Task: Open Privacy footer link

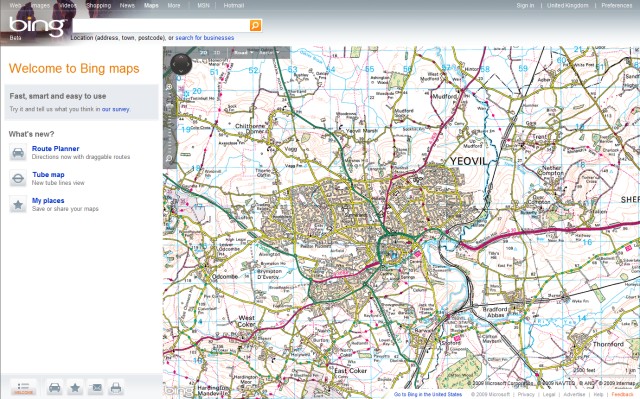Action: 526,395
